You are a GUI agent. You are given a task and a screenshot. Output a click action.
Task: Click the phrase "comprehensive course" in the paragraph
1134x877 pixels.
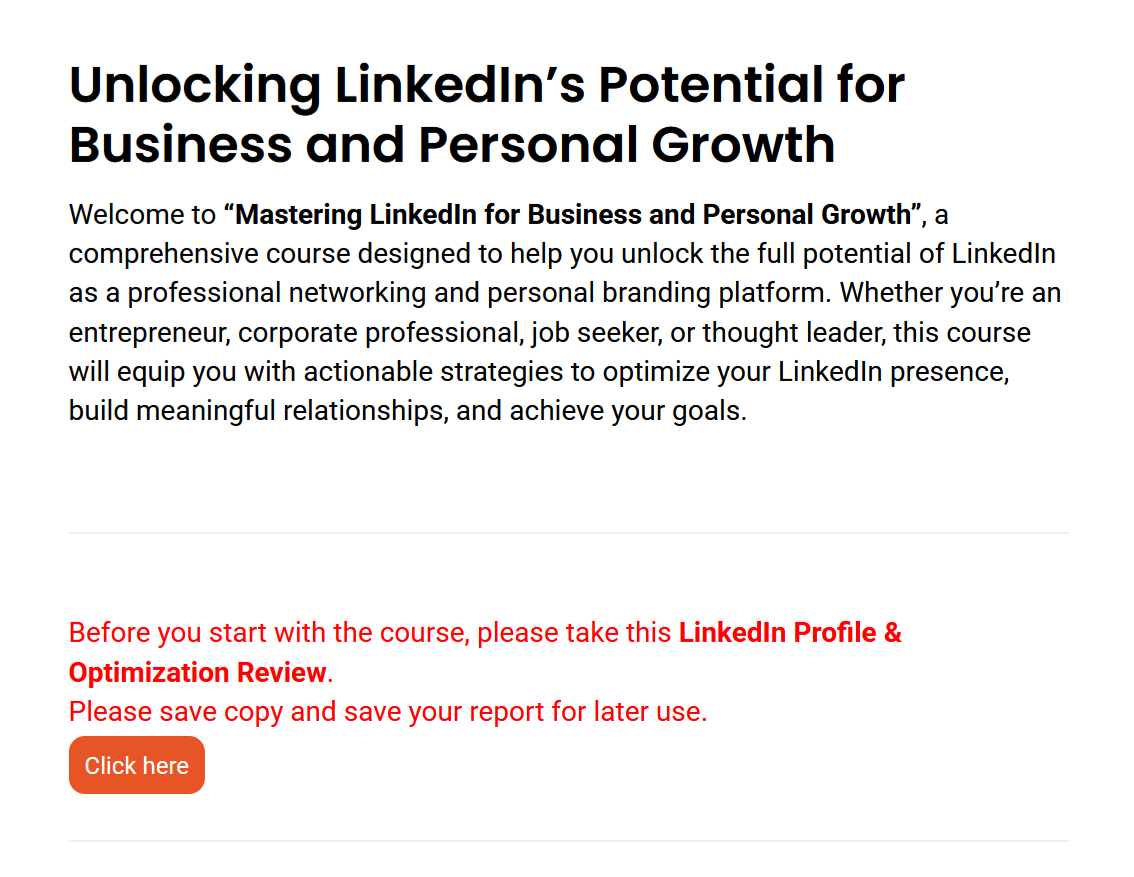[210, 254]
